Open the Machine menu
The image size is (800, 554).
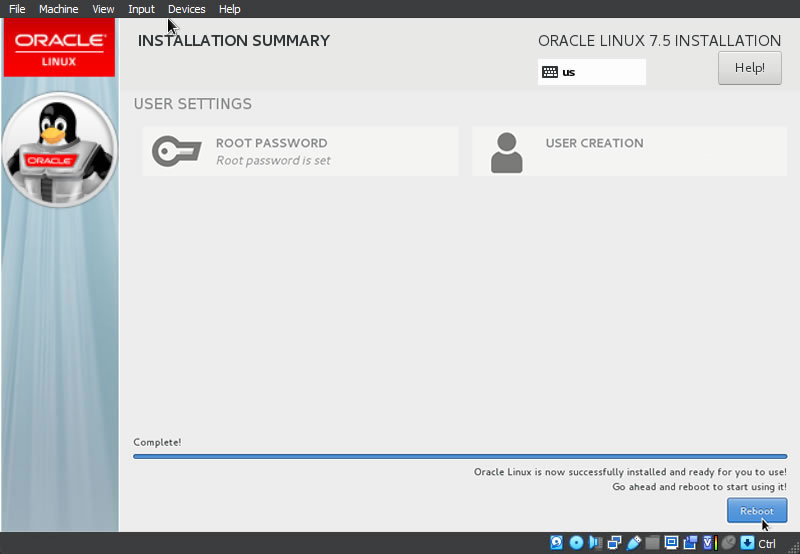59,9
